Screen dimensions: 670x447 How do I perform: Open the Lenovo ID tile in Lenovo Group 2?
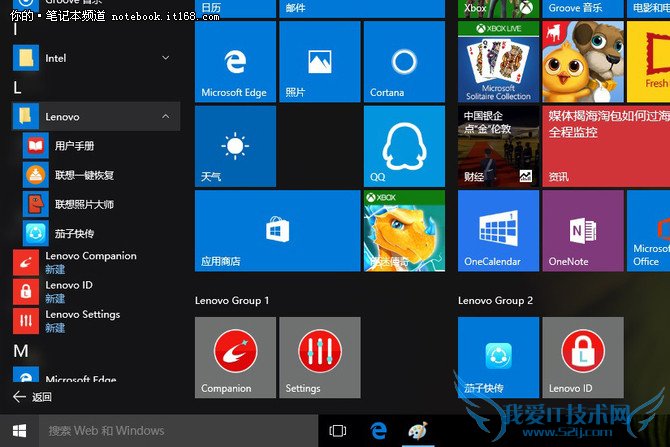[583, 357]
